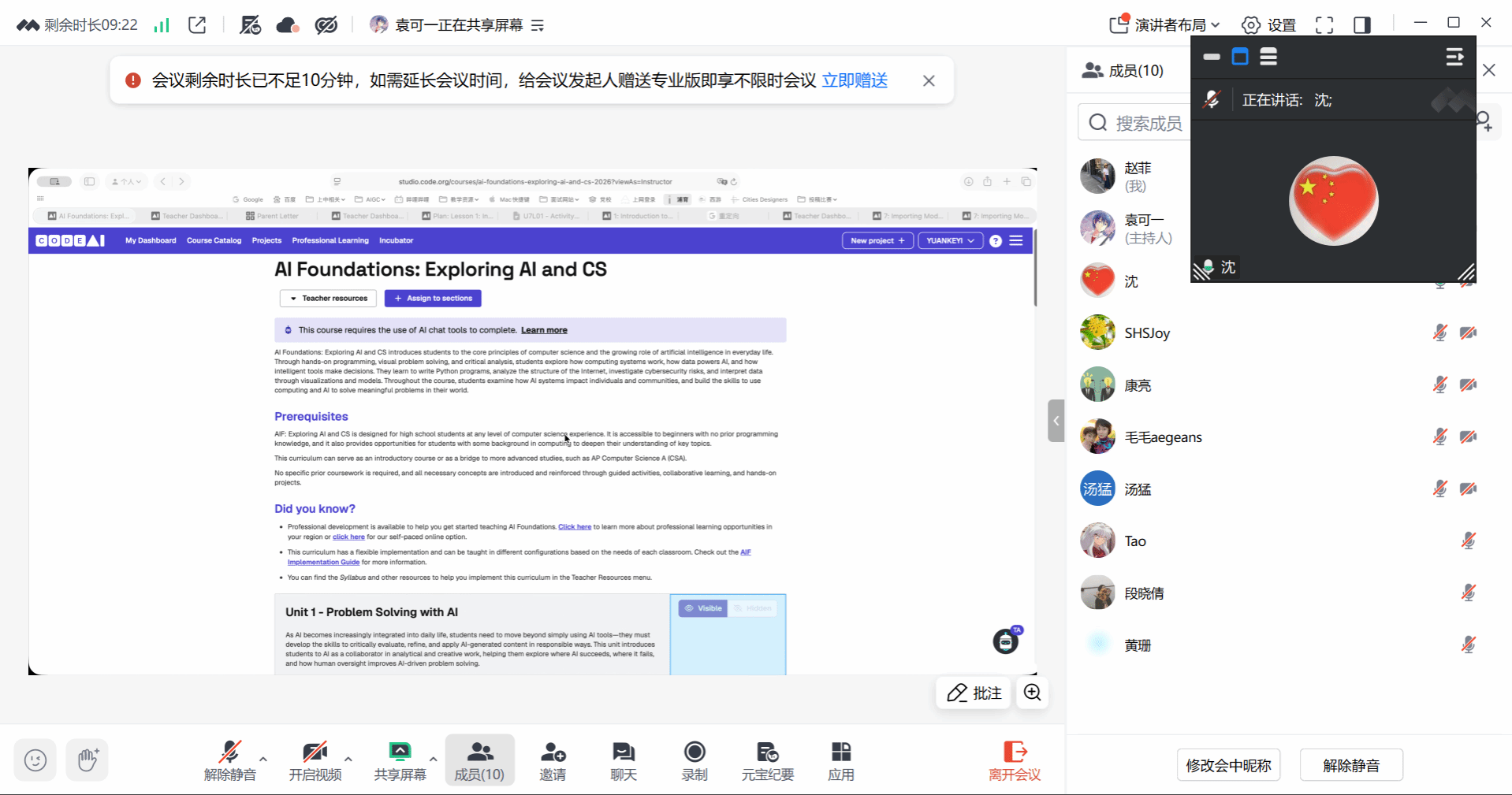
Task: Toggle the side panel icon in top bar
Action: pos(1362,25)
